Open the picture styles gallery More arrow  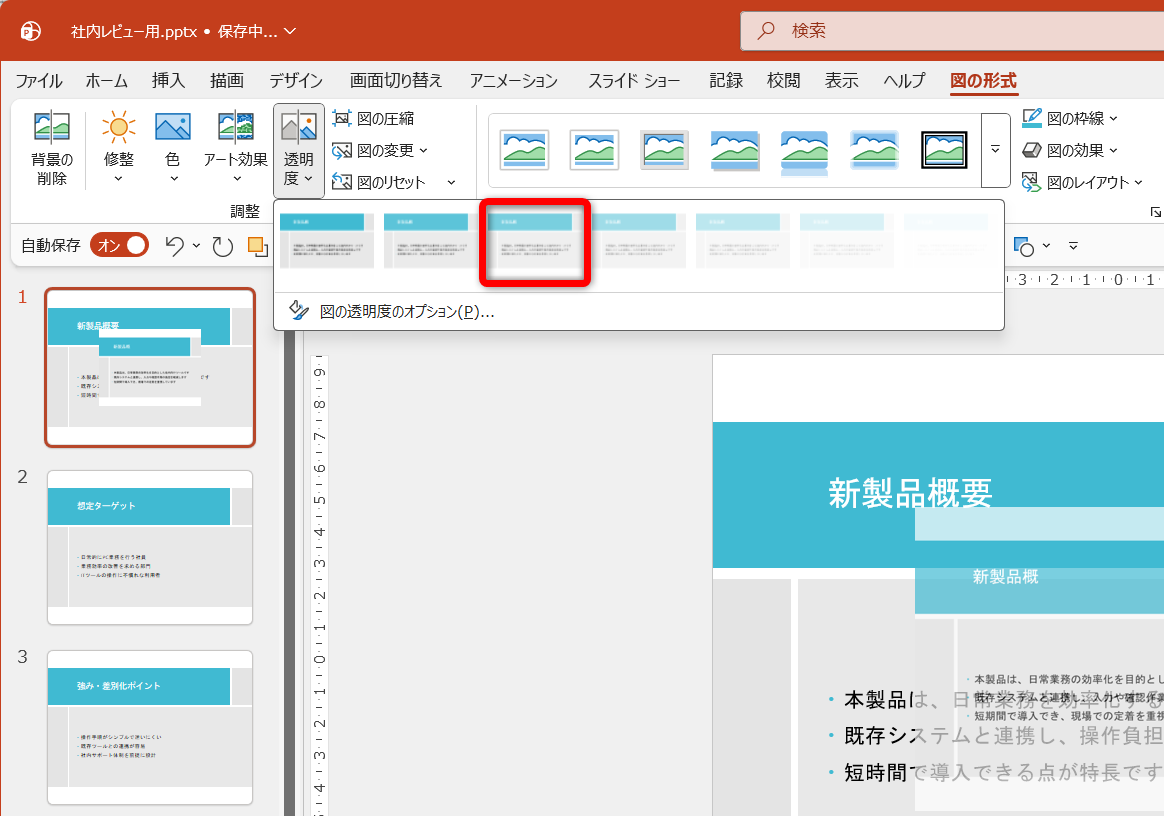(995, 148)
